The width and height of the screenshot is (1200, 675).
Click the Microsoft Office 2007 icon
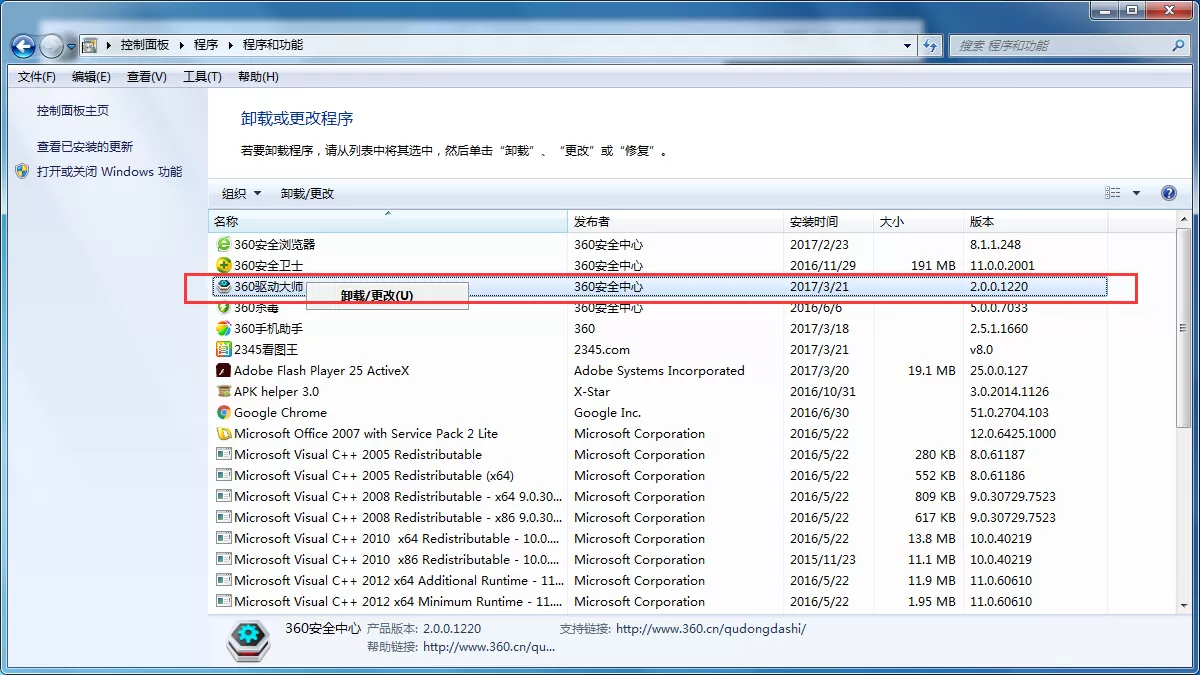pyautogui.click(x=224, y=433)
